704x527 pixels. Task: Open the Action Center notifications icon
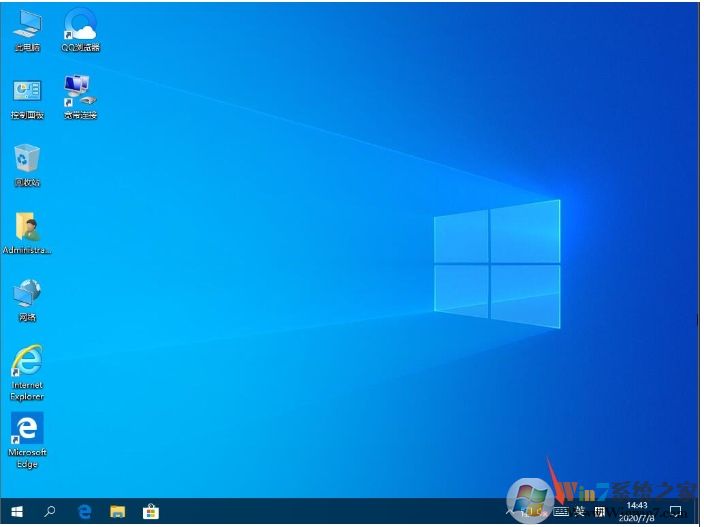coord(675,511)
